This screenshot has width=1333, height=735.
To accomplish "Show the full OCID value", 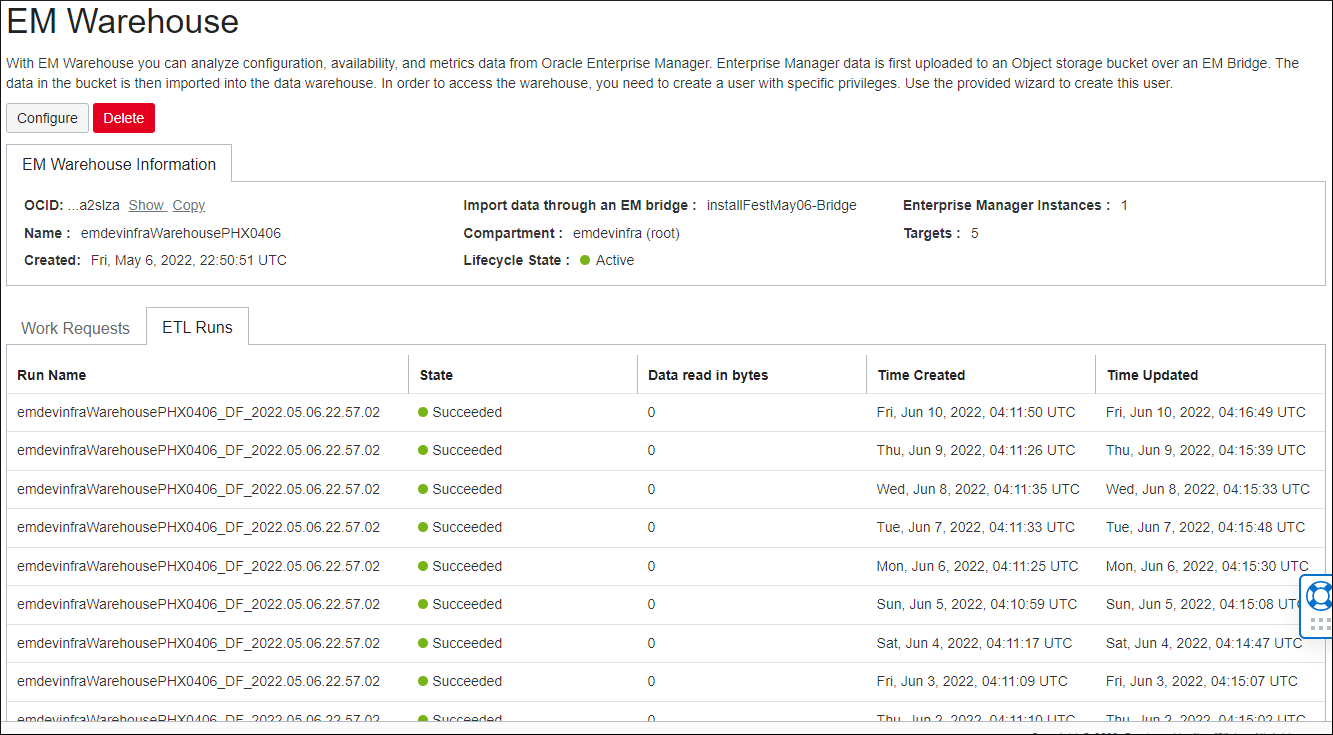I will [x=146, y=205].
